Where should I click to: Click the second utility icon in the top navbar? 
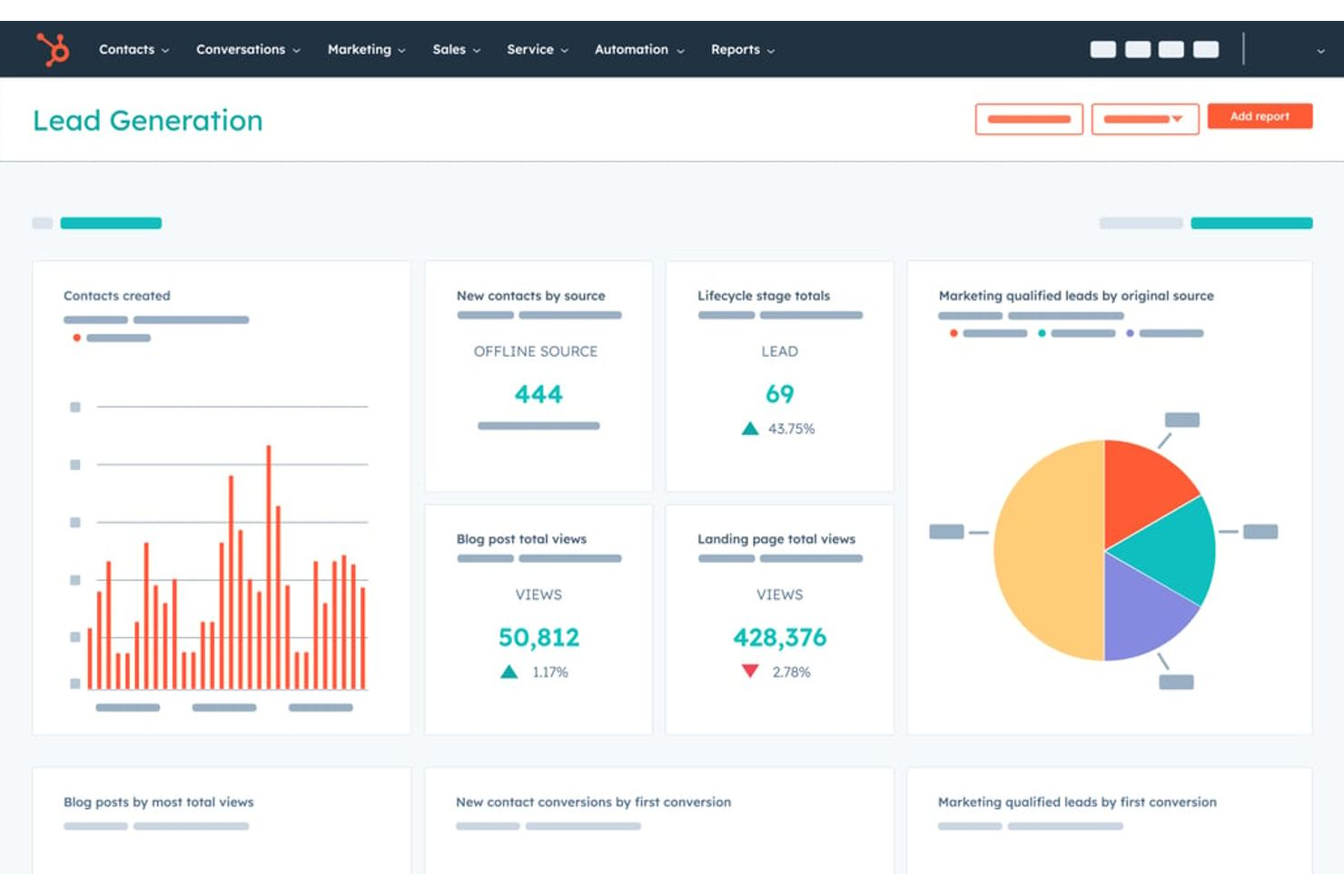click(1136, 49)
